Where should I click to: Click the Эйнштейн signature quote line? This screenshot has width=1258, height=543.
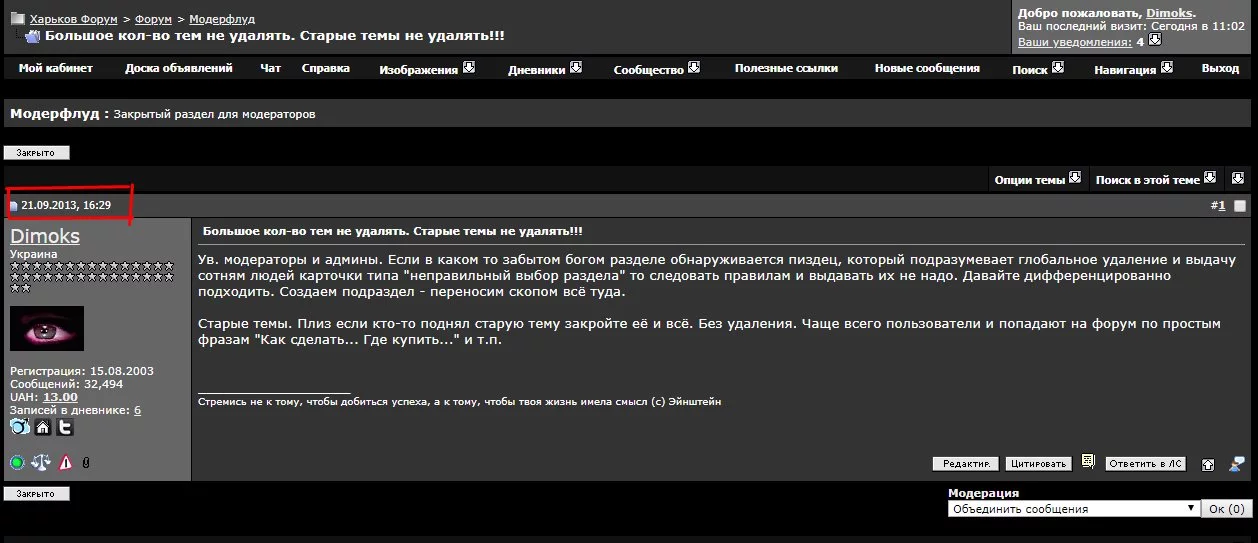coord(460,401)
